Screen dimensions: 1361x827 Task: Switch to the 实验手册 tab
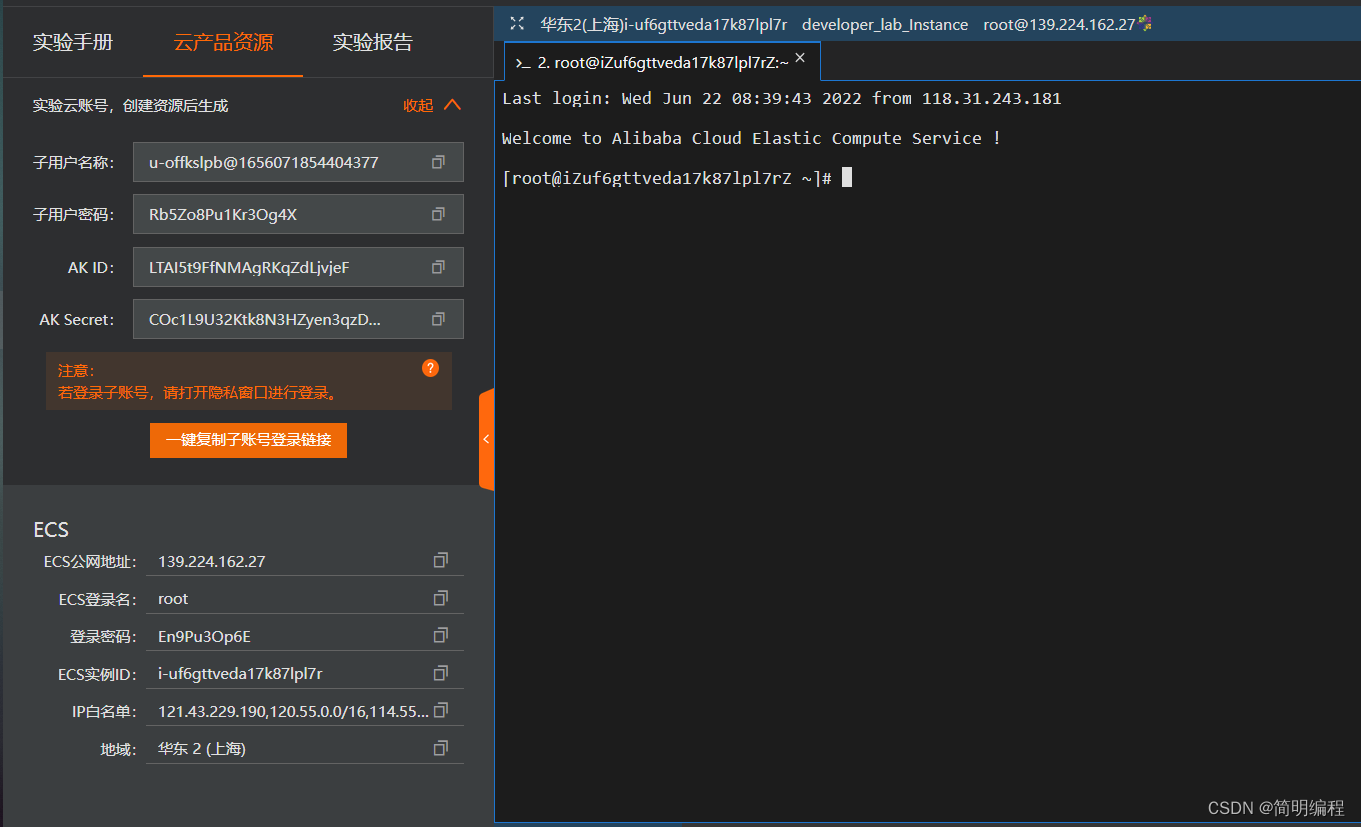[x=73, y=42]
